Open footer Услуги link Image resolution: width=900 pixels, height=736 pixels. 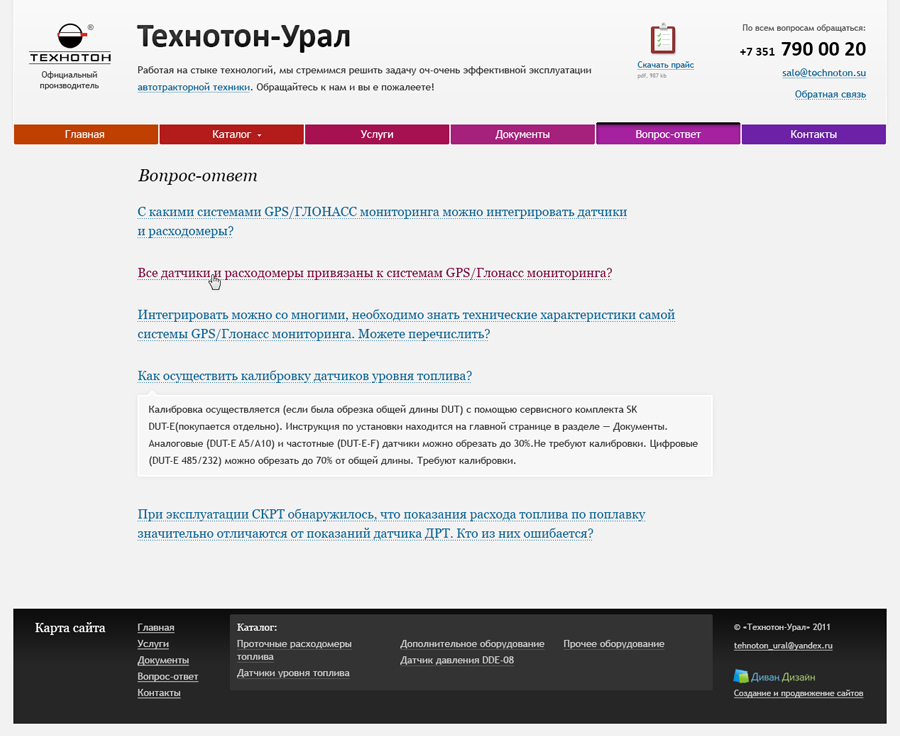(153, 644)
